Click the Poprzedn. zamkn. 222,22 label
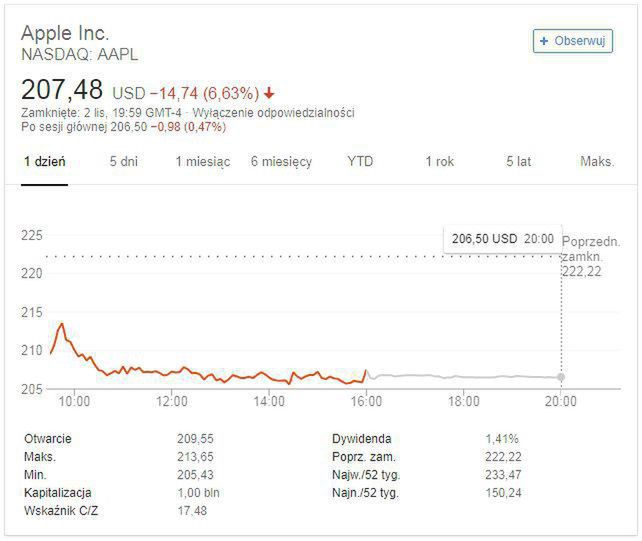Viewport: 642px width, 541px height. pyautogui.click(x=591, y=257)
